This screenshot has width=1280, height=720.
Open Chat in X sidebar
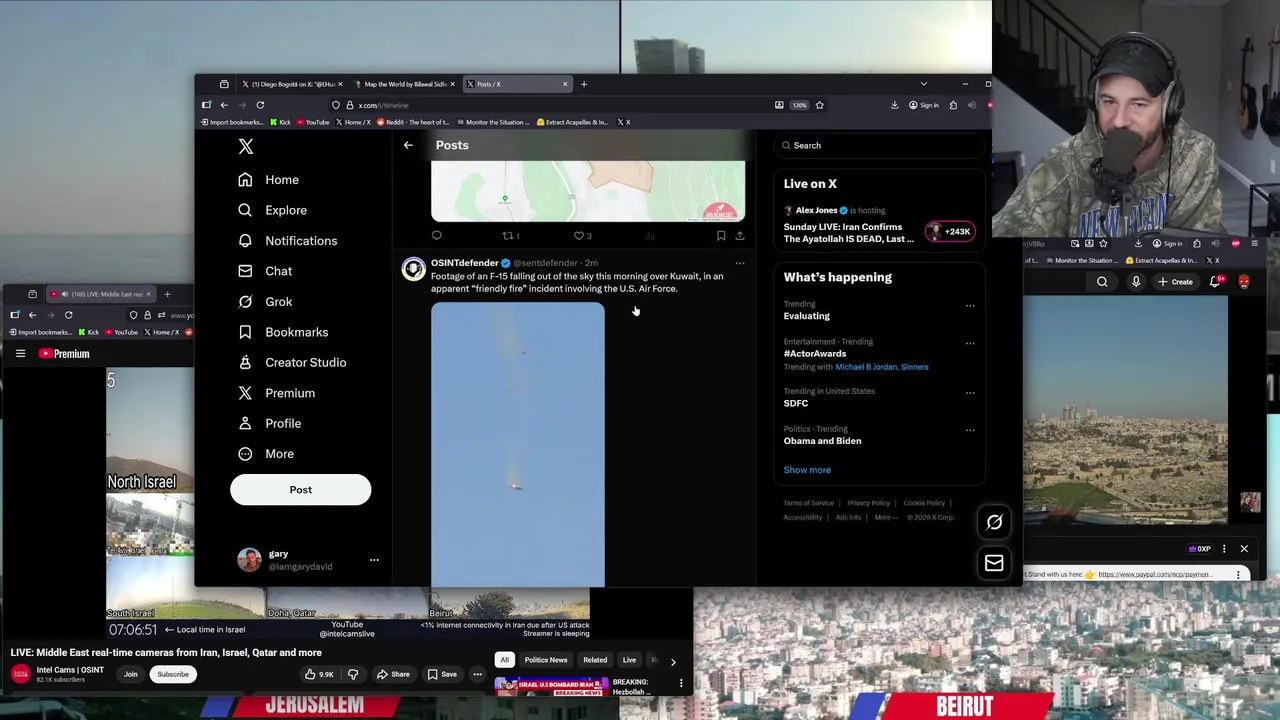pyautogui.click(x=265, y=271)
